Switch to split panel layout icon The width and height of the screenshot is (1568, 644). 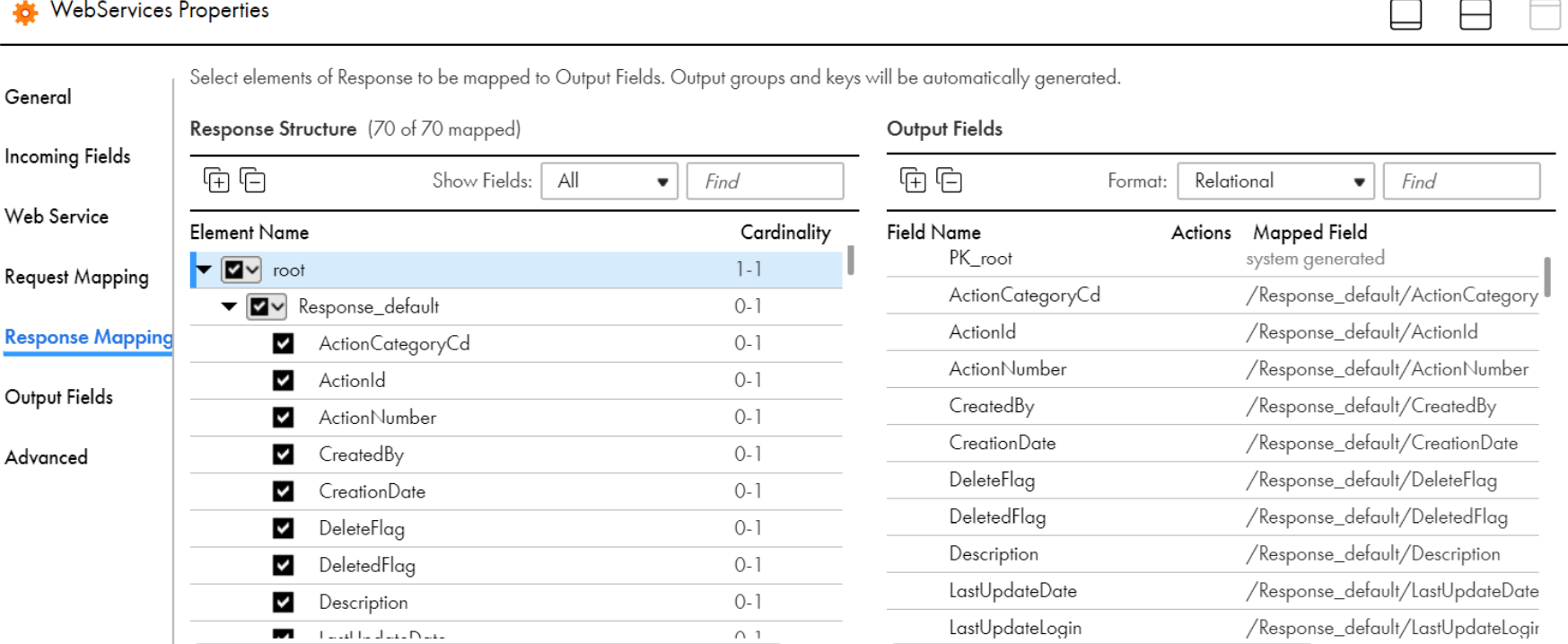(x=1476, y=14)
